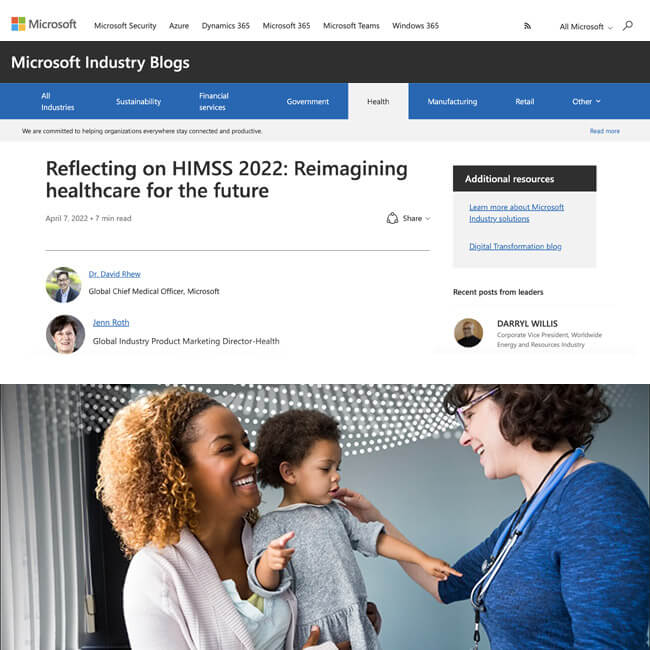Open Financial services industry tab
The width and height of the screenshot is (650, 650).
(213, 101)
